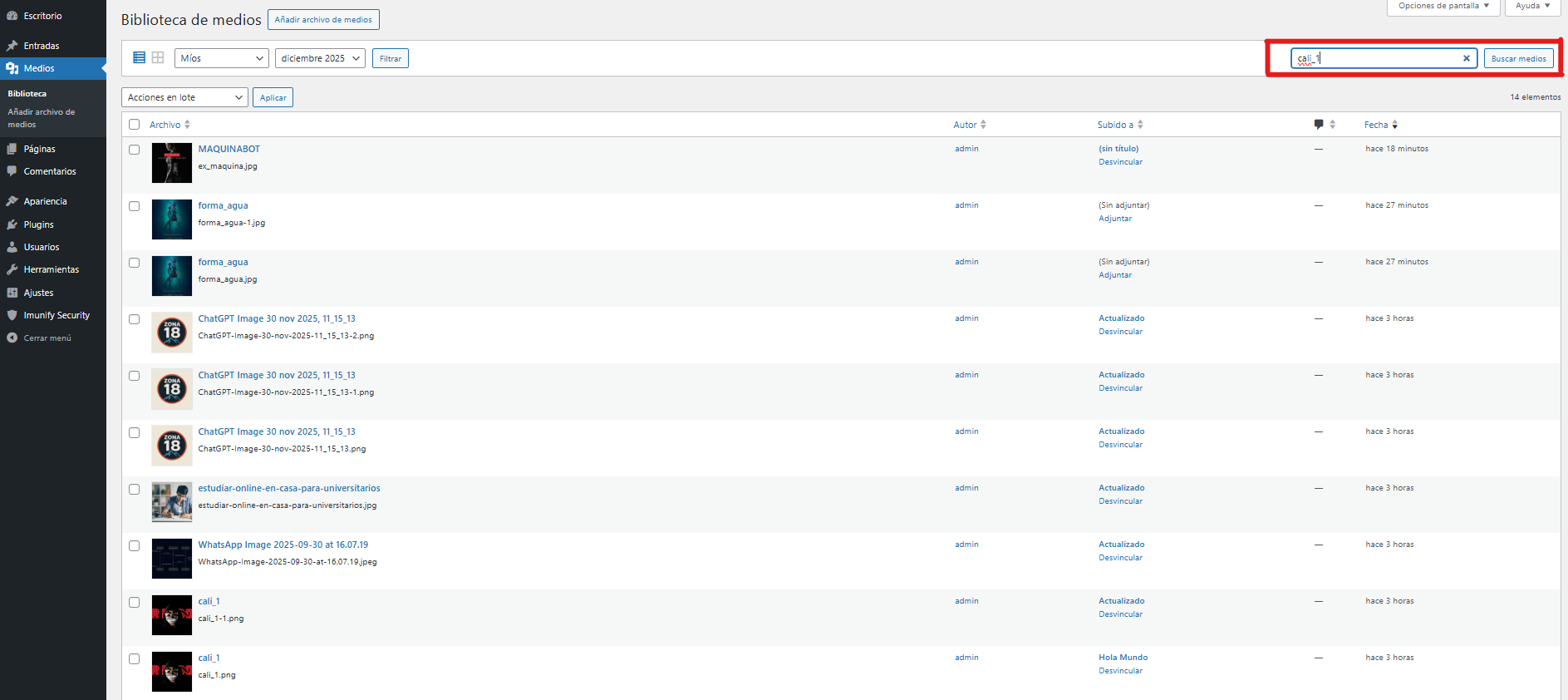Click the Apariencia brush icon
The height and width of the screenshot is (700, 1568).
click(x=12, y=201)
